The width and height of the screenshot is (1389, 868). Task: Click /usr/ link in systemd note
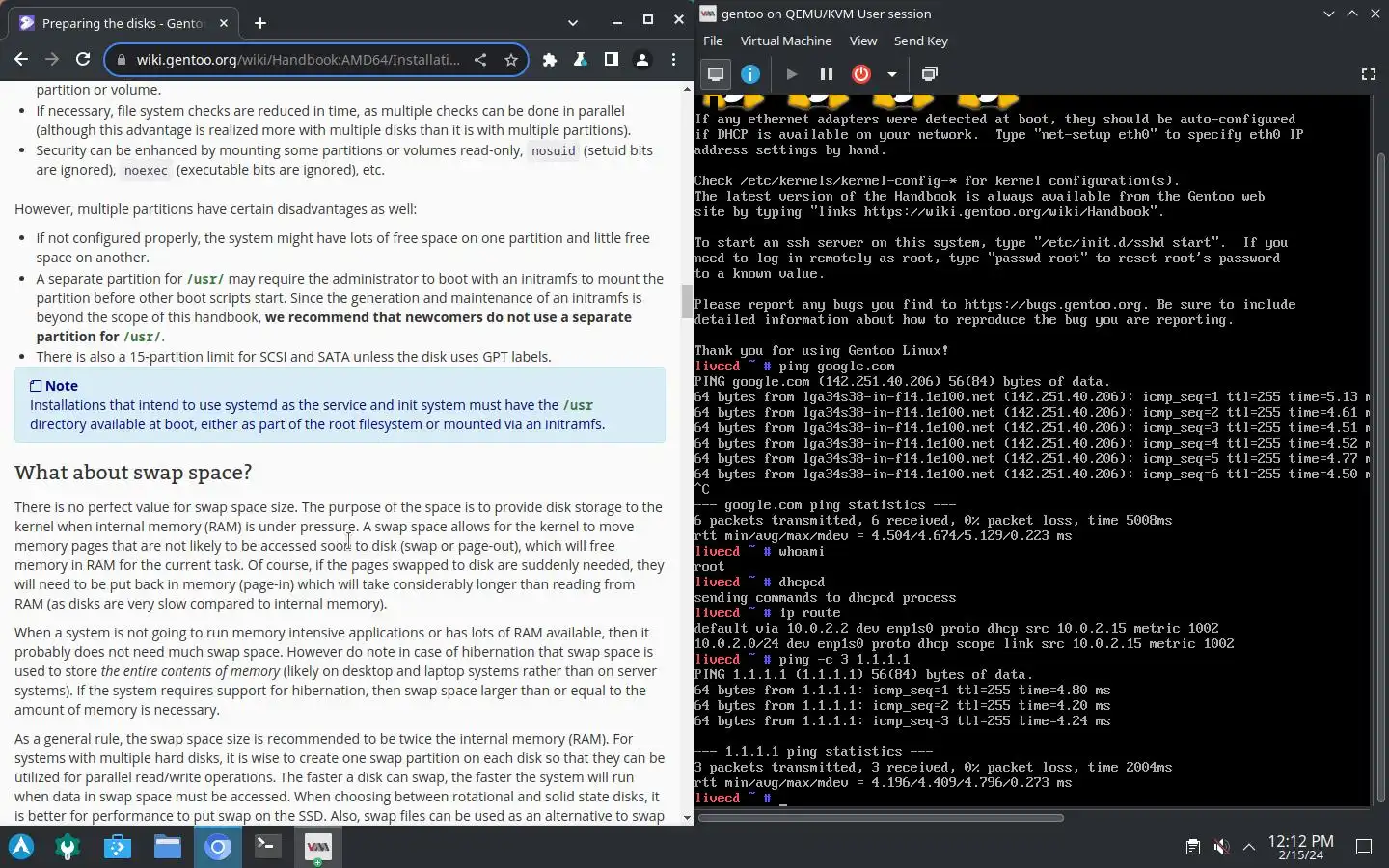tap(578, 405)
